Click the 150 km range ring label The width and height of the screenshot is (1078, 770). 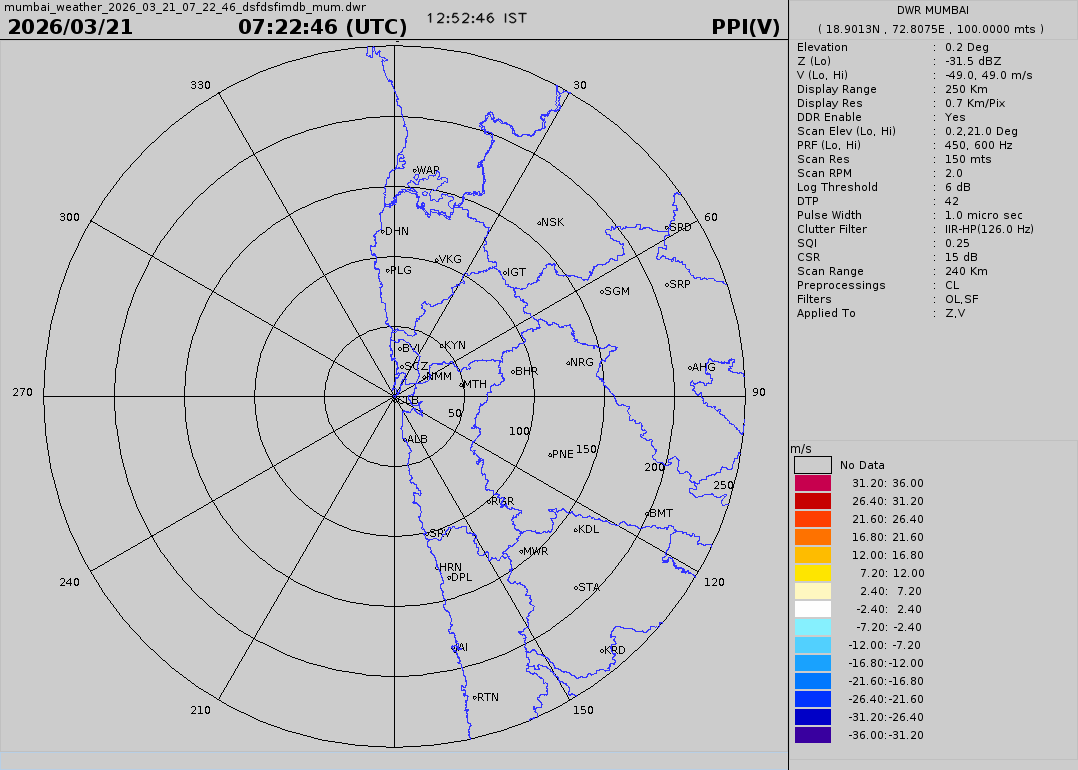(x=586, y=449)
